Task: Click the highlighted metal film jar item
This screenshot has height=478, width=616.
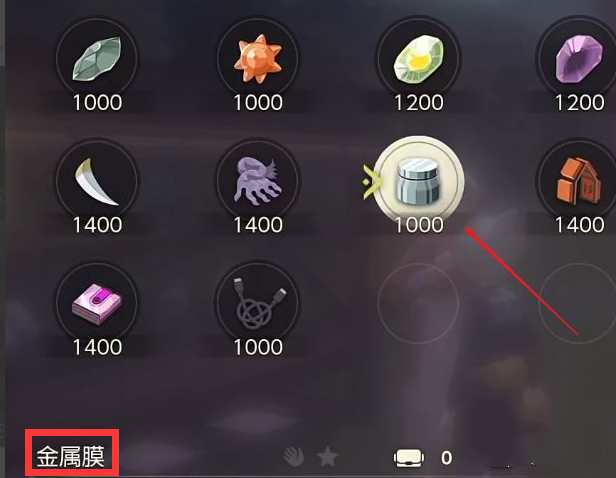Action: (x=418, y=181)
